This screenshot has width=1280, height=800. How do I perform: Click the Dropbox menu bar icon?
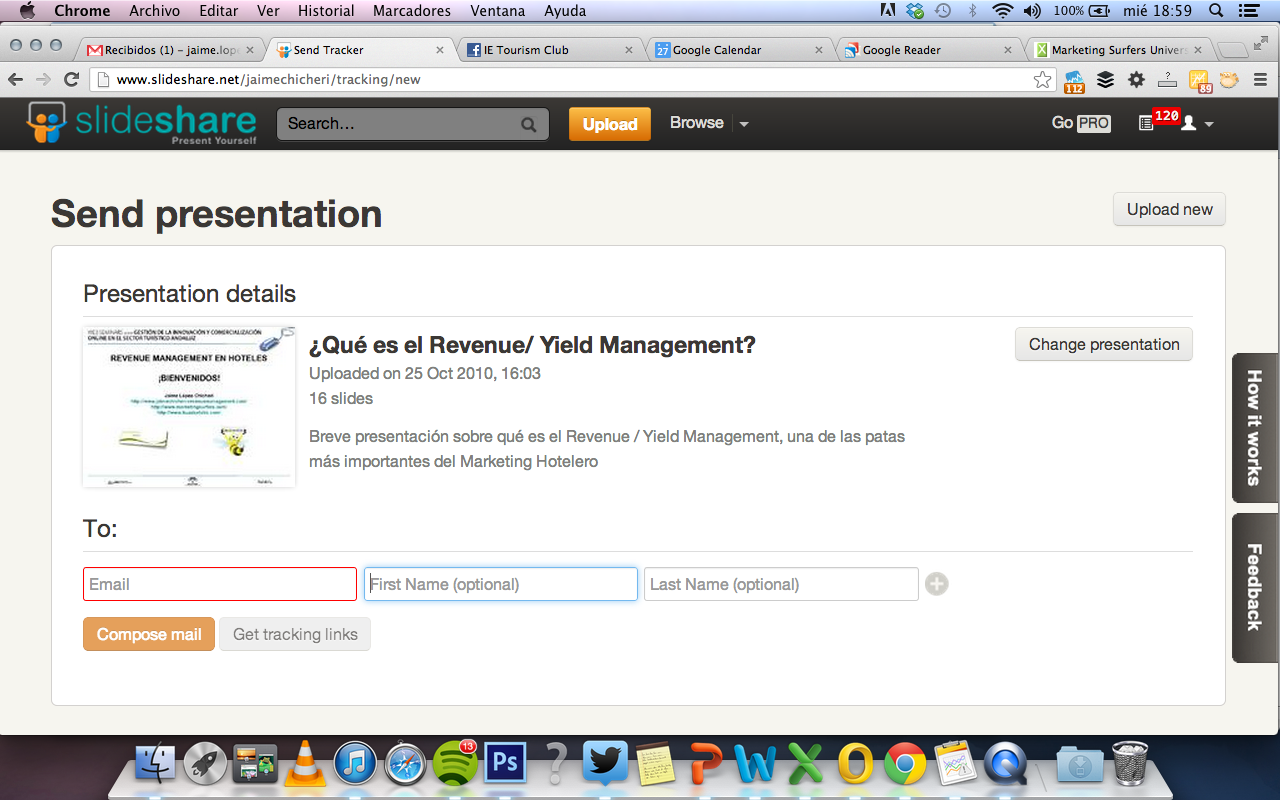tap(915, 11)
